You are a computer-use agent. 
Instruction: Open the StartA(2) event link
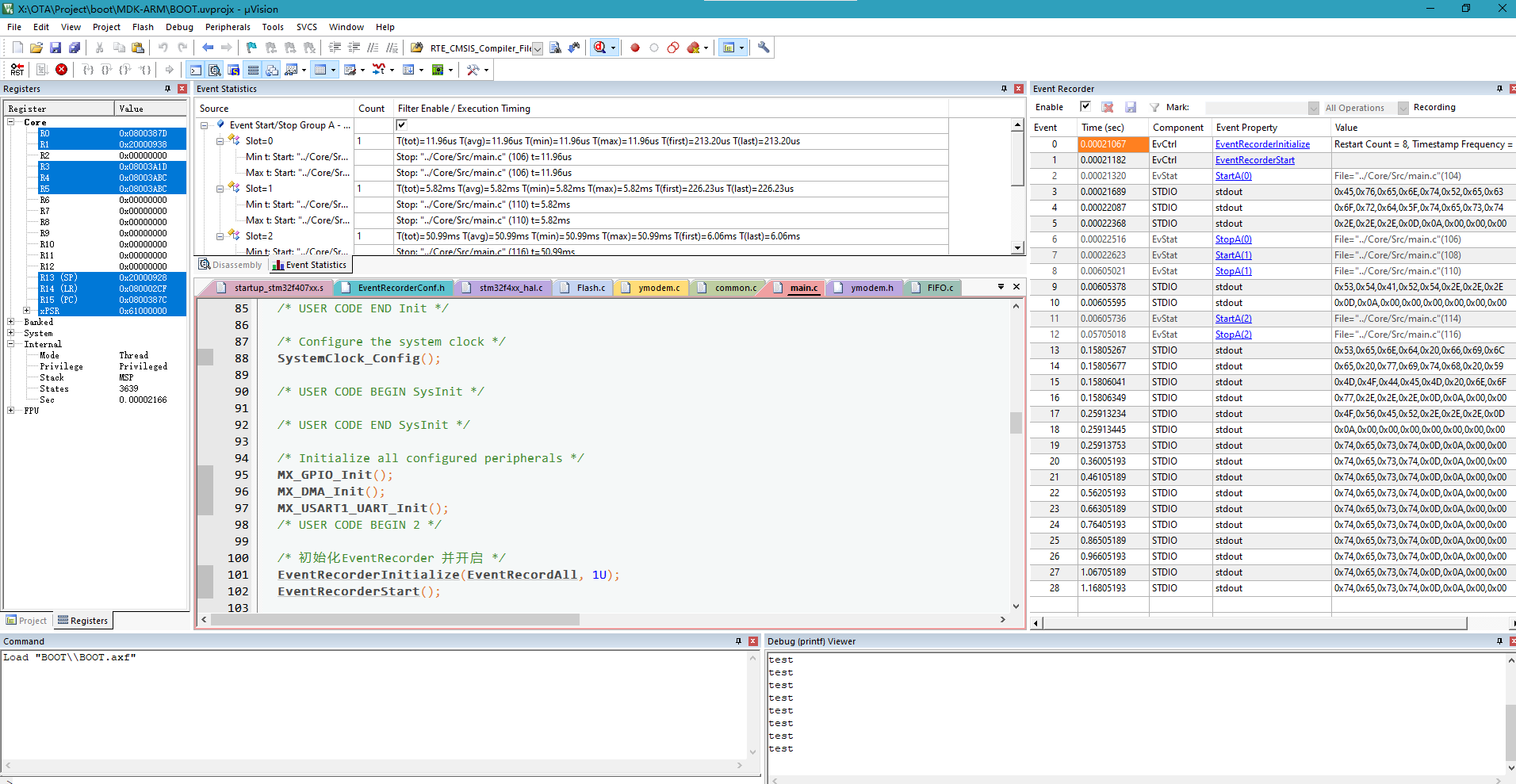tap(1233, 319)
